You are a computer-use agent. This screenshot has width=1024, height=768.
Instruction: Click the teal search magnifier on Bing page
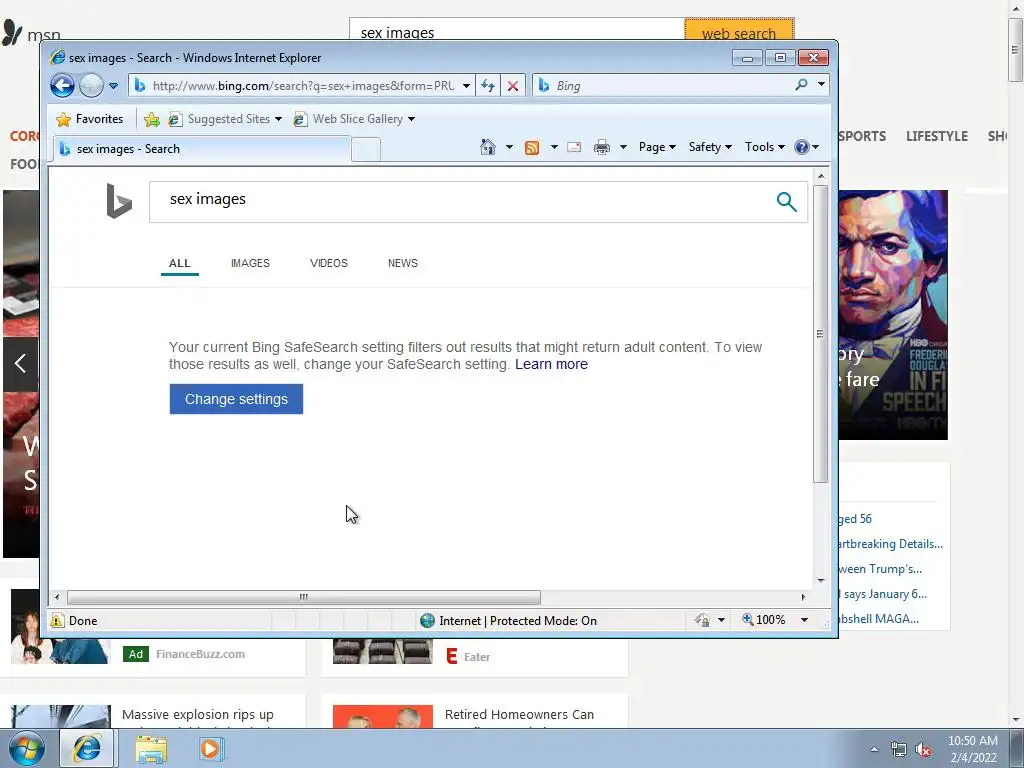point(786,202)
